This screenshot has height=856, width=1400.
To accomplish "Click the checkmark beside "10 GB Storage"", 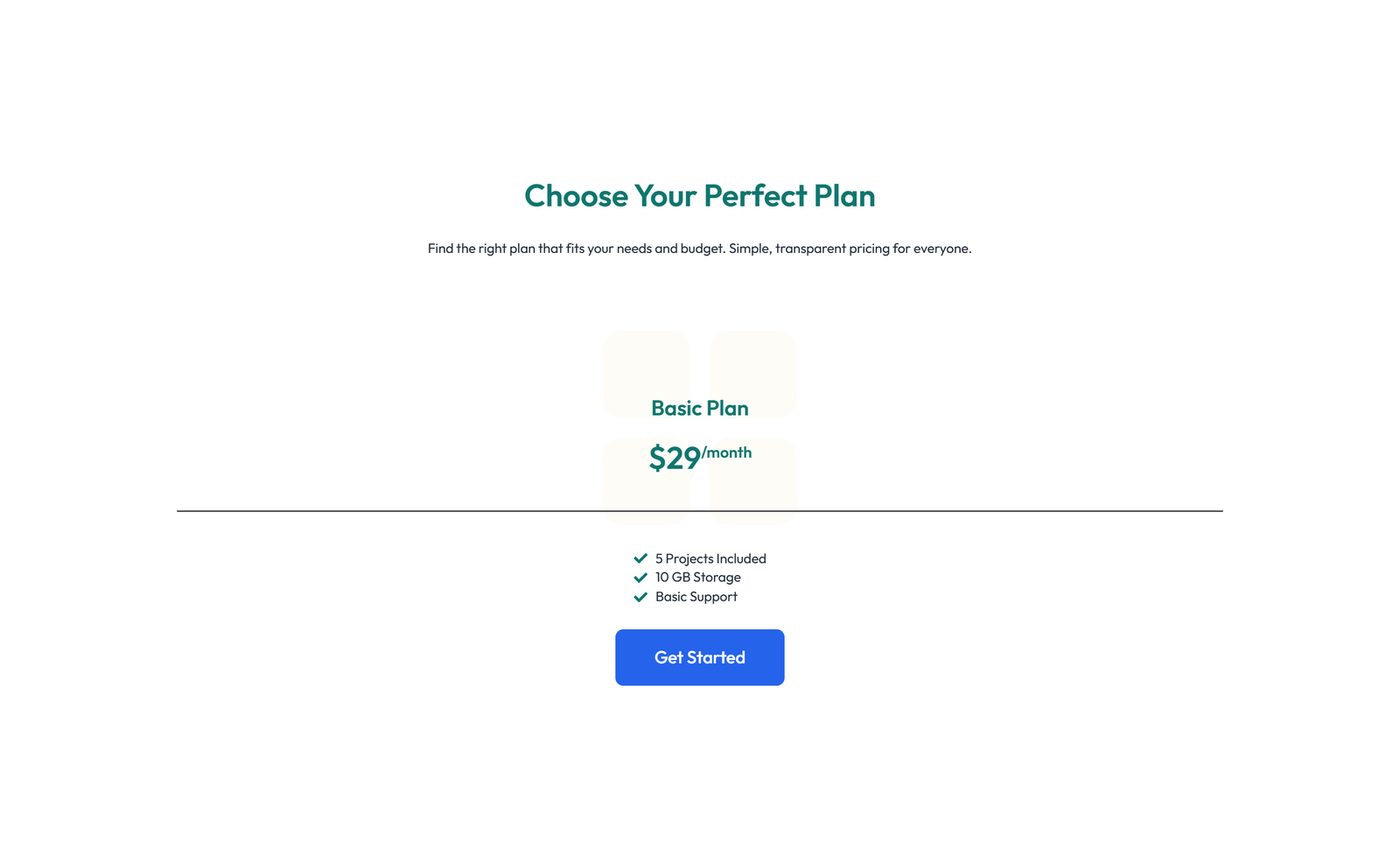I will point(640,577).
